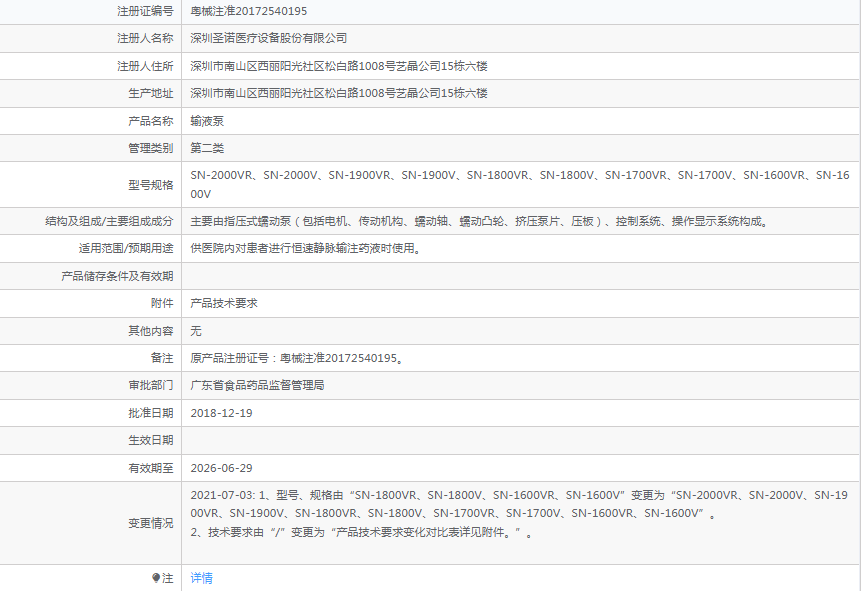Image resolution: width=861 pixels, height=591 pixels.
Task: Click approval date 2018-12-19
Action: point(221,413)
